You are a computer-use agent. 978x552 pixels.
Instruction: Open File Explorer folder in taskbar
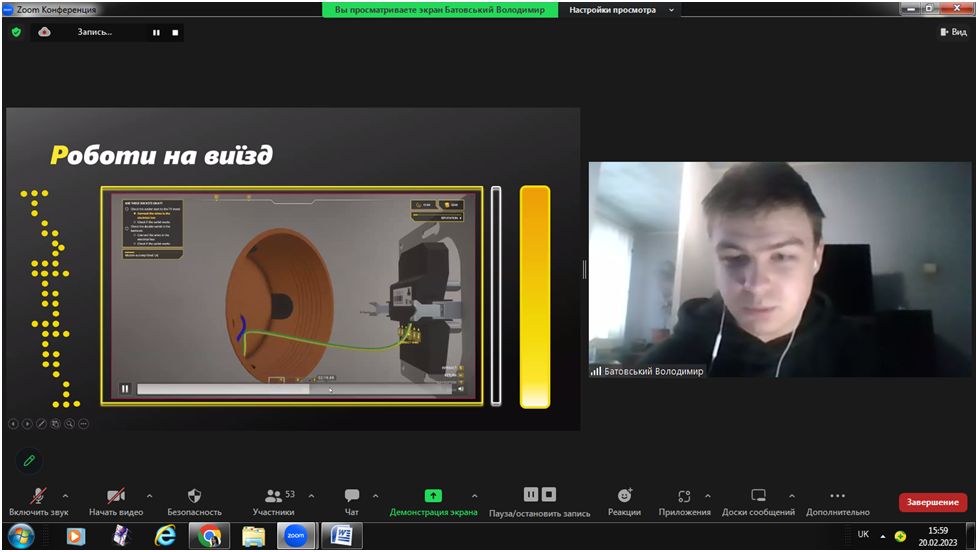click(253, 536)
